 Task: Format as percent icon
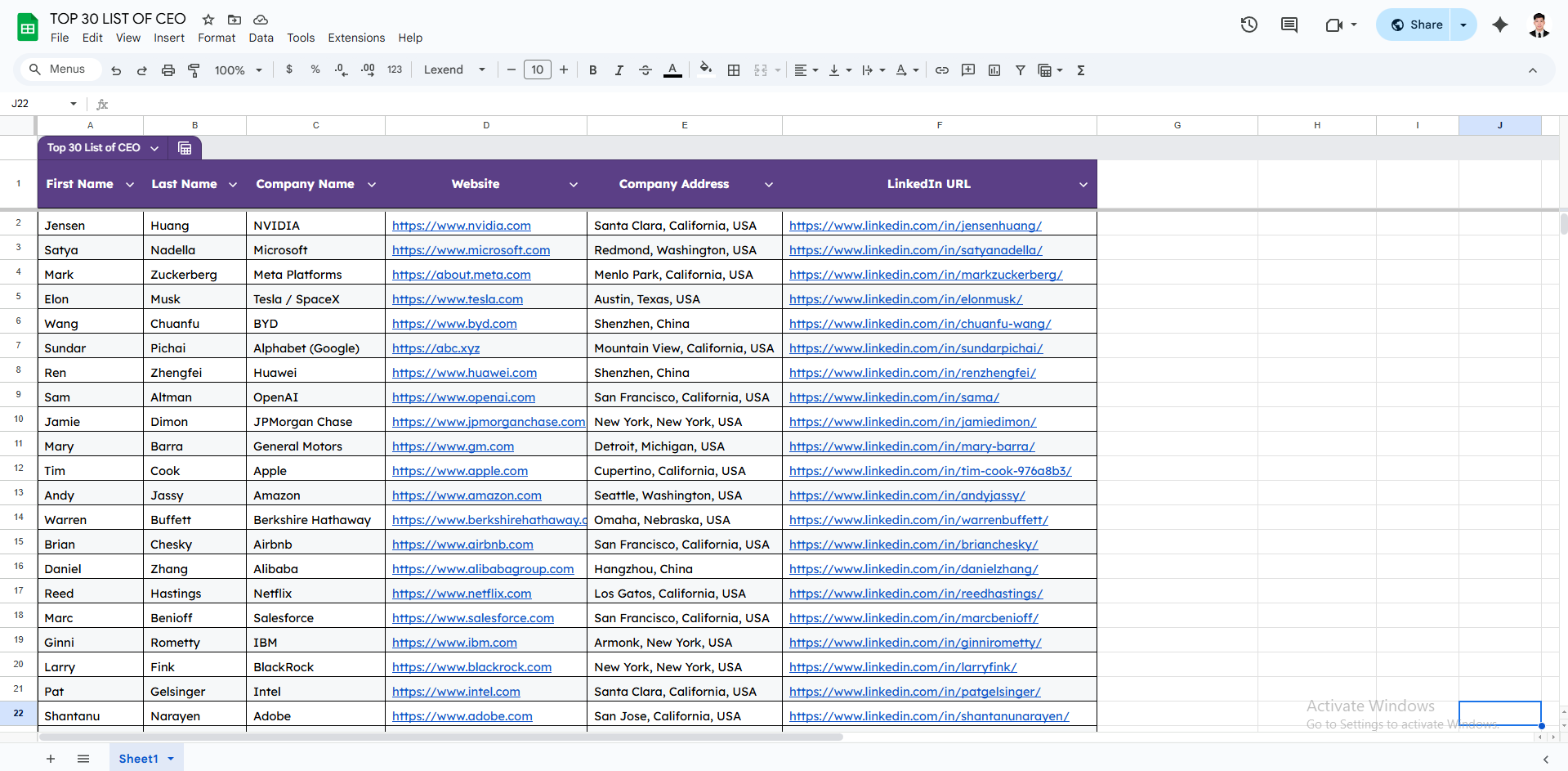tap(315, 69)
